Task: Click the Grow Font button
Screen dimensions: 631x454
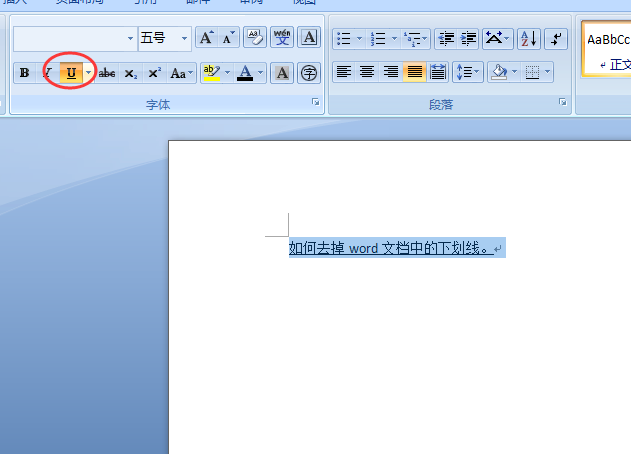Action: click(206, 38)
